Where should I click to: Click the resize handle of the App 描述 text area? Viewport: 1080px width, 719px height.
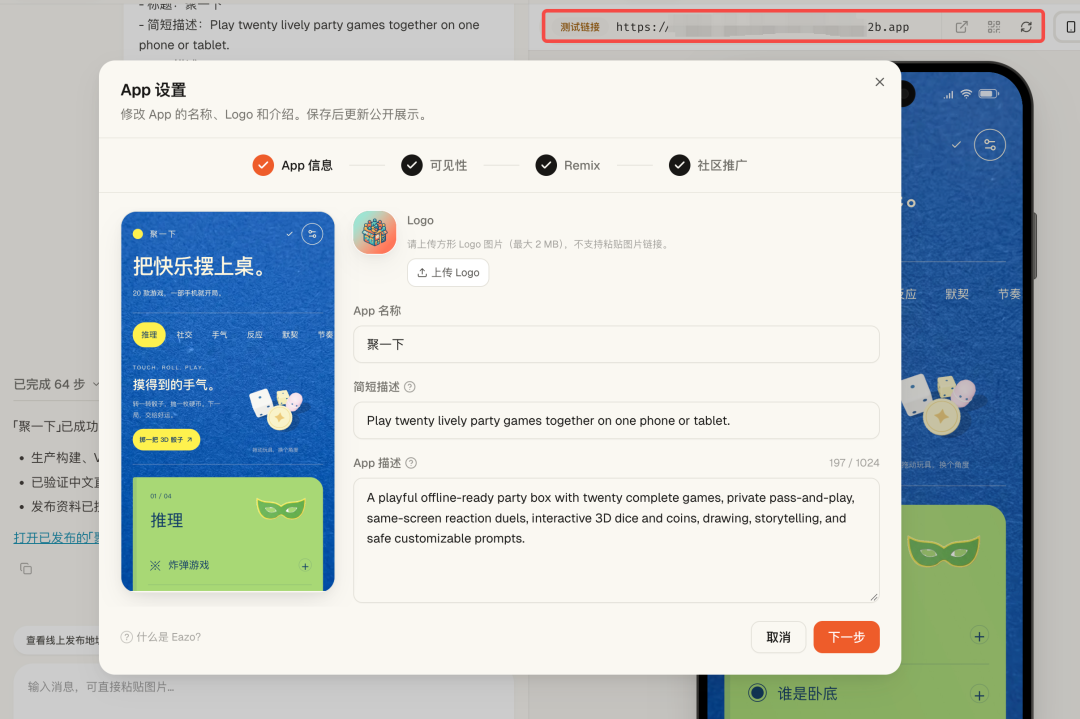tap(873, 597)
